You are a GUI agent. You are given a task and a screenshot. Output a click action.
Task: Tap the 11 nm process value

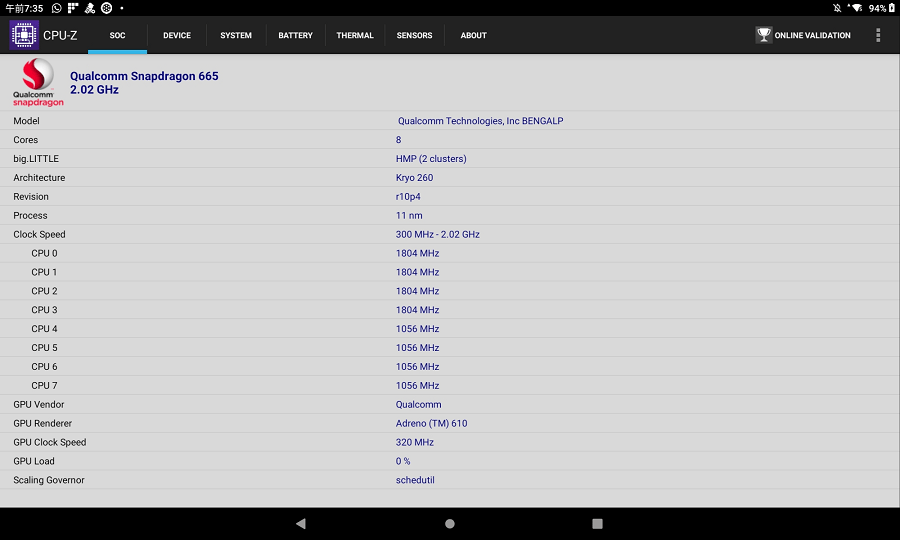pos(409,215)
